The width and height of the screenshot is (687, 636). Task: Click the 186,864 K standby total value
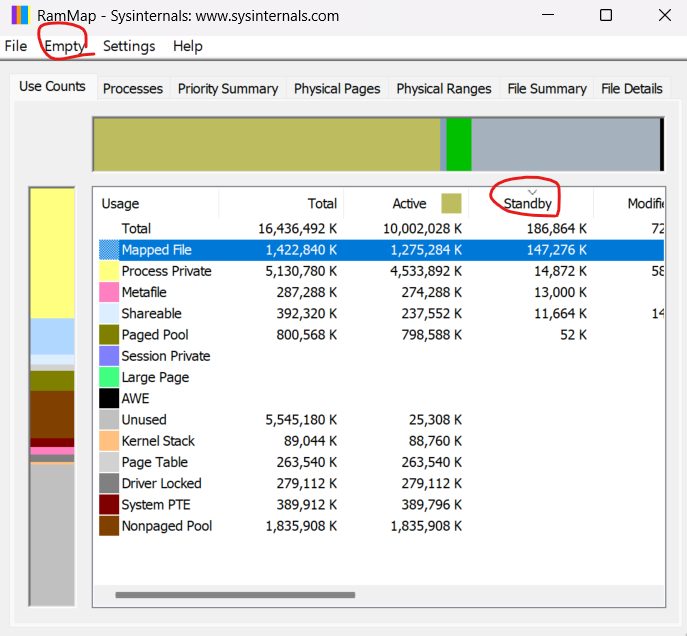(556, 229)
